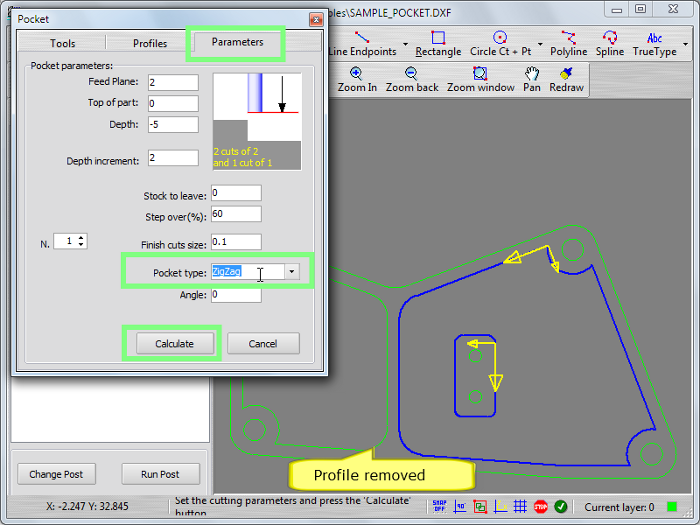Viewport: 700px width, 525px height.
Task: Toggle the SNAP OFF status button
Action: [x=439, y=507]
